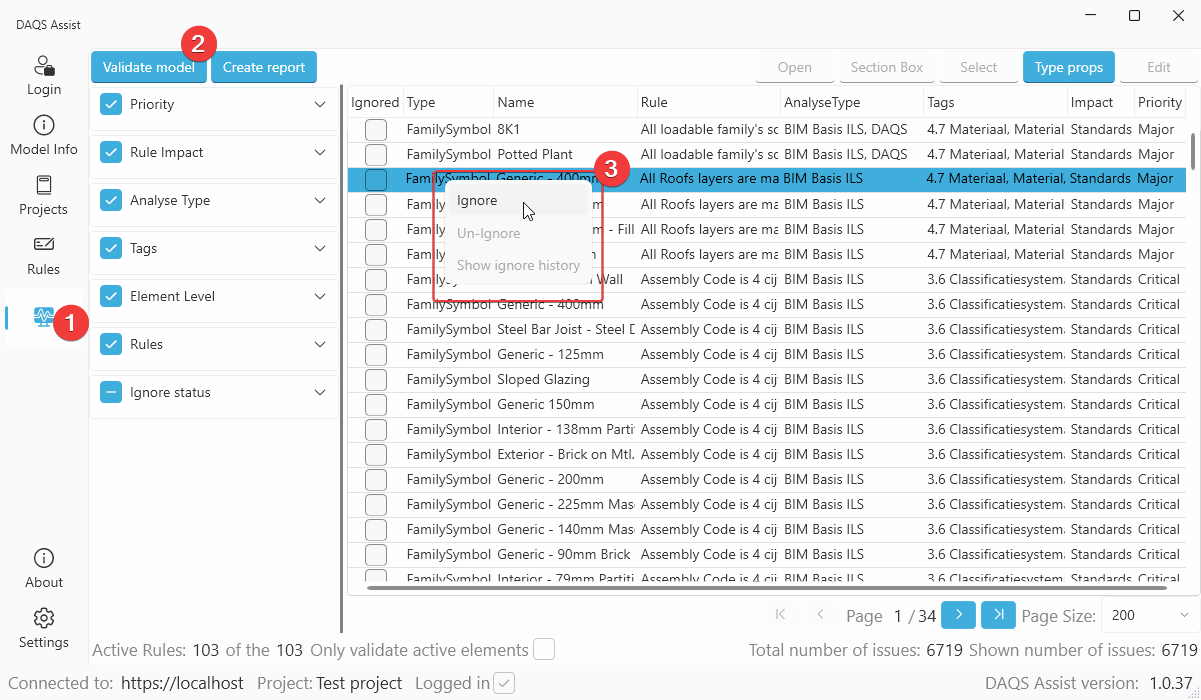
Task: Enable Only validate active elements checkbox
Action: 543,650
